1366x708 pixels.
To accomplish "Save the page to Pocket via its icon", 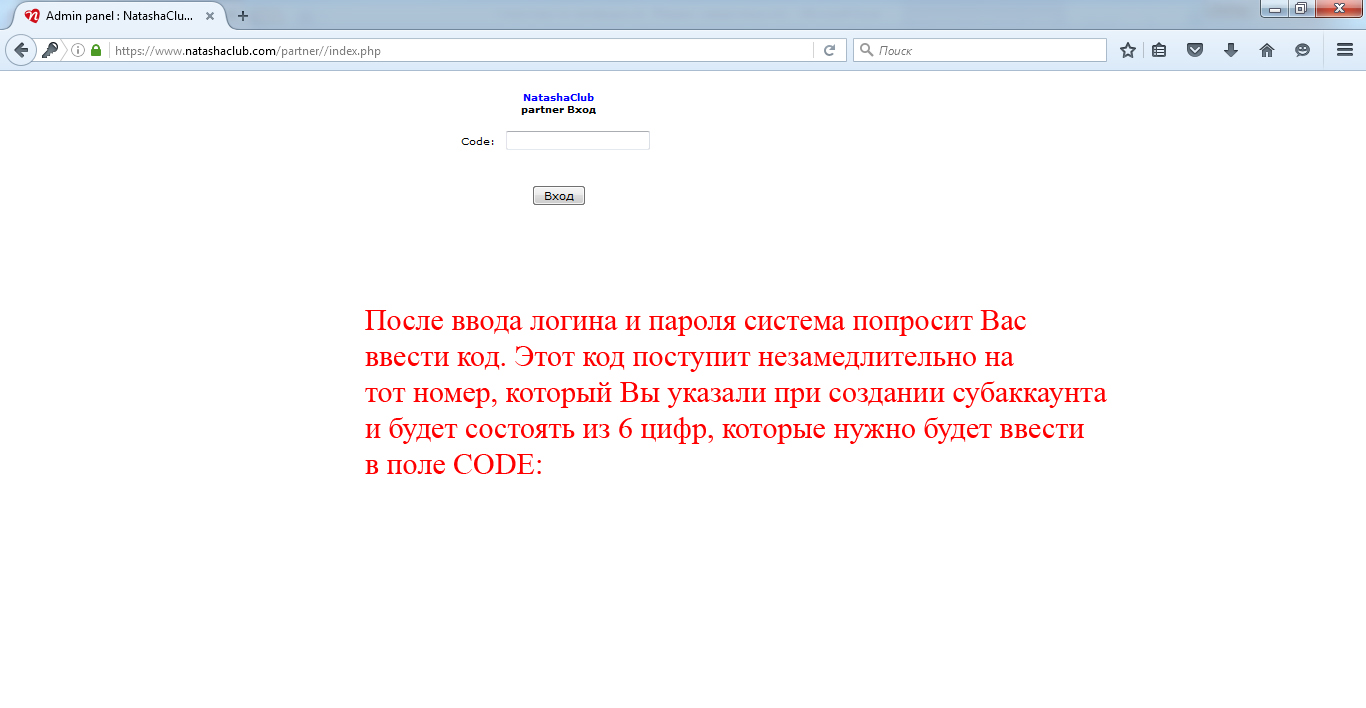I will (1195, 50).
